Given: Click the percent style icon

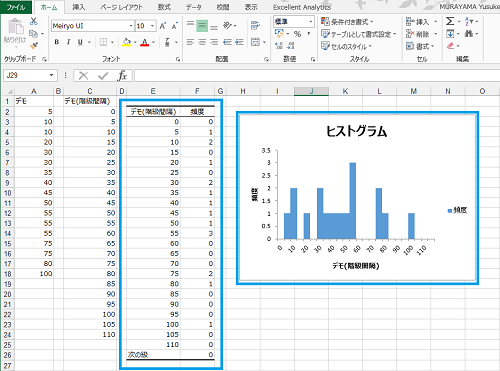Looking at the screenshot, I should pyautogui.click(x=297, y=34).
